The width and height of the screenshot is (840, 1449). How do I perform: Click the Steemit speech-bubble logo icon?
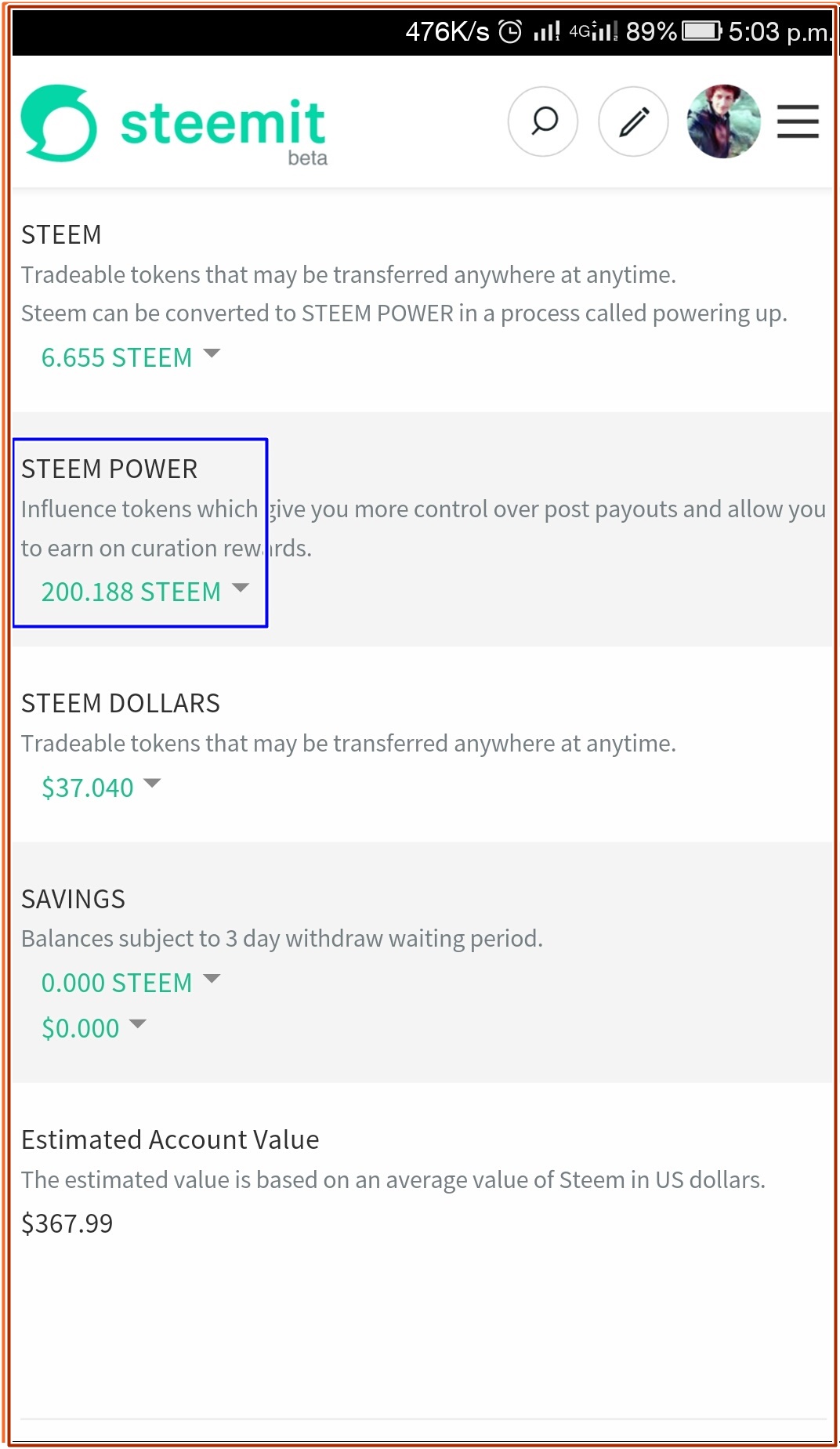[59, 123]
